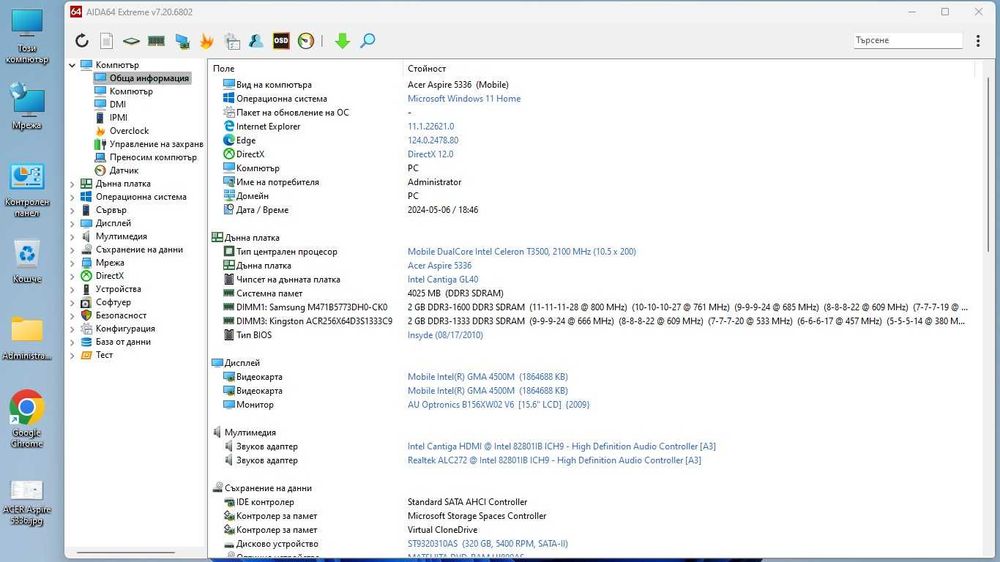1000x562 pixels.
Task: Open the Overclock tree item
Action: coord(129,131)
